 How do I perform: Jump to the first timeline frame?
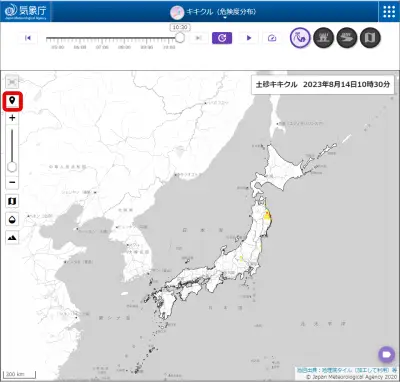[x=28, y=38]
